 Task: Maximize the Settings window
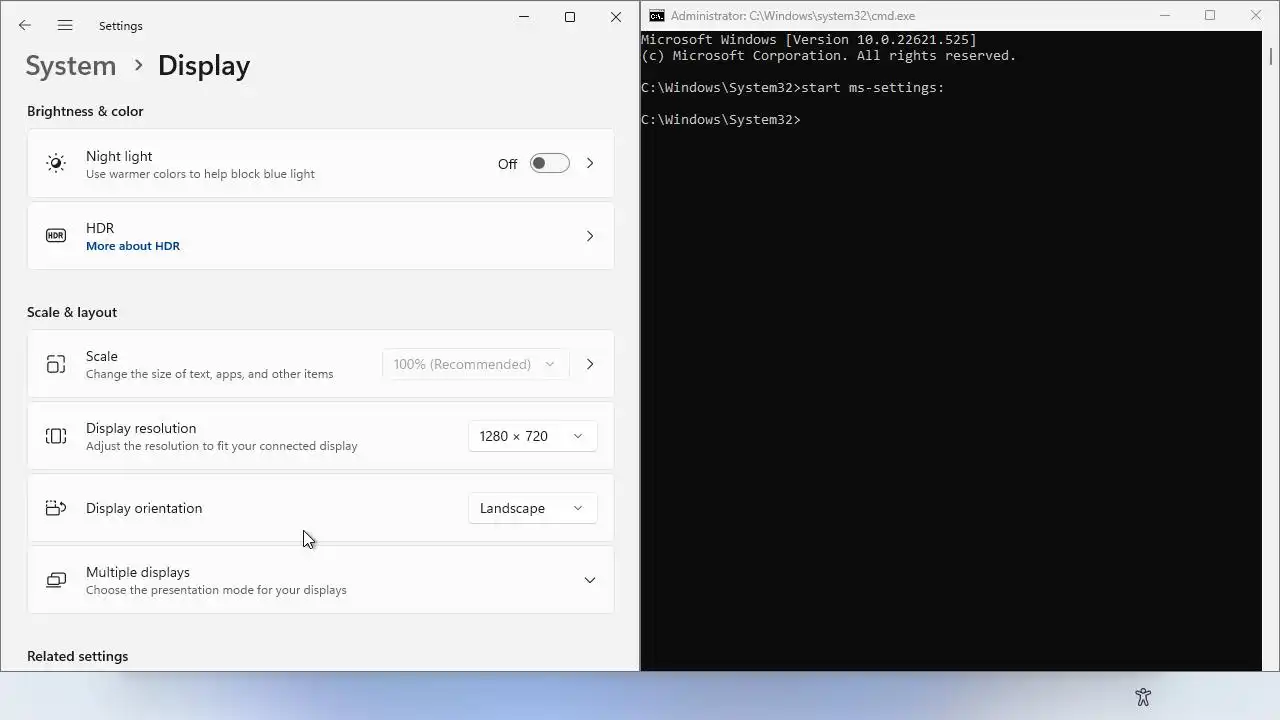(x=570, y=17)
